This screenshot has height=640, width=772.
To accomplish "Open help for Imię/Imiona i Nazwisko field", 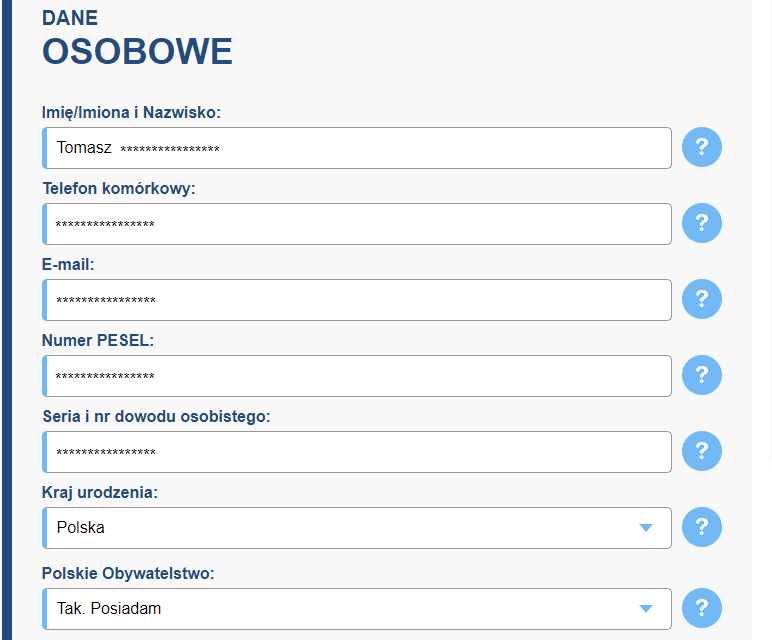I will pos(702,147).
